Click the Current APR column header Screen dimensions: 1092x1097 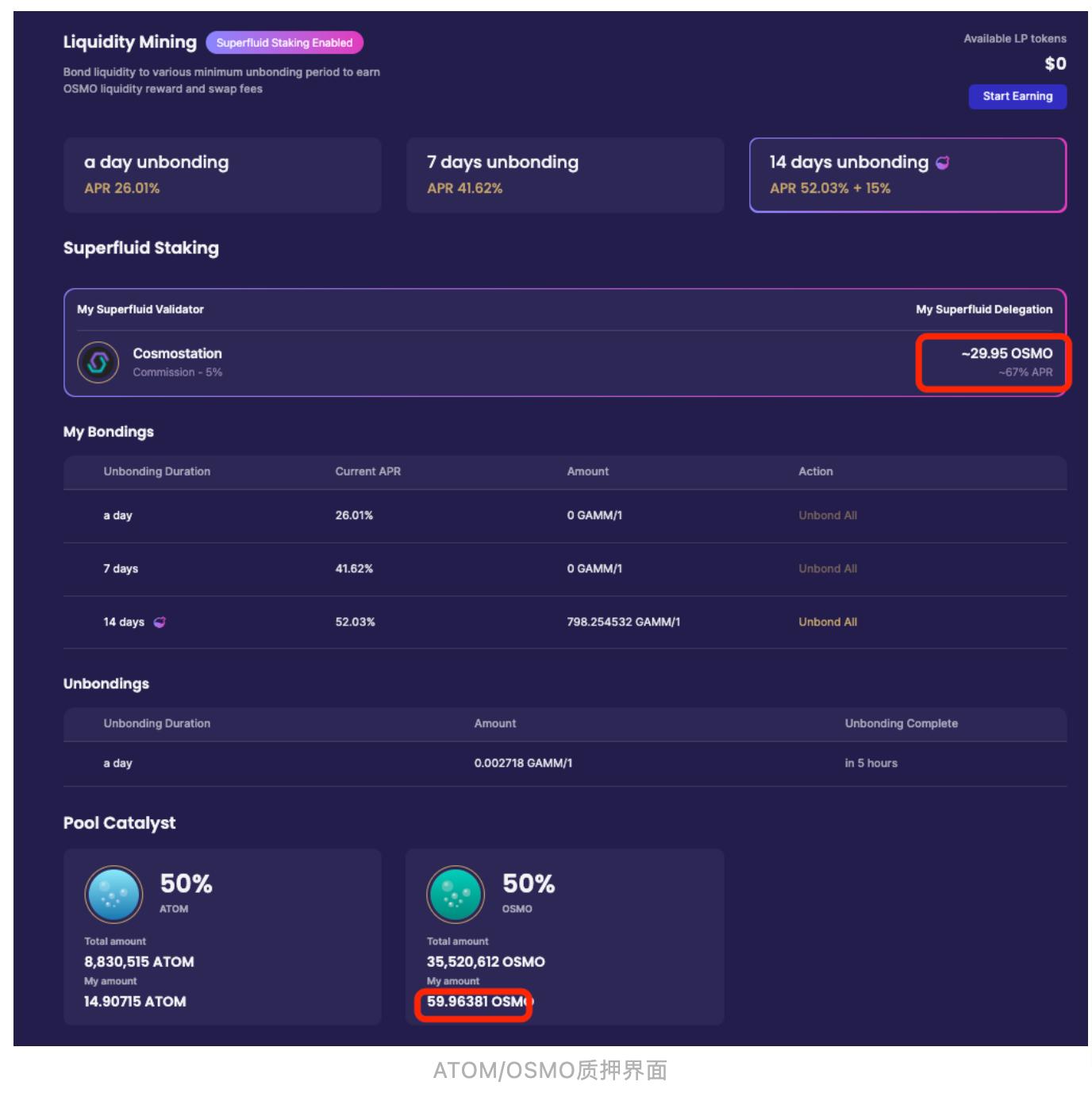pyautogui.click(x=367, y=472)
